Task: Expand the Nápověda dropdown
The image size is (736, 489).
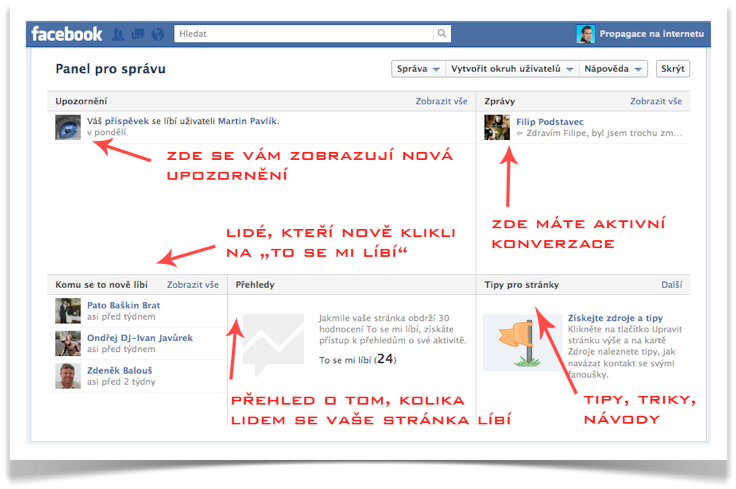Action: coord(613,69)
